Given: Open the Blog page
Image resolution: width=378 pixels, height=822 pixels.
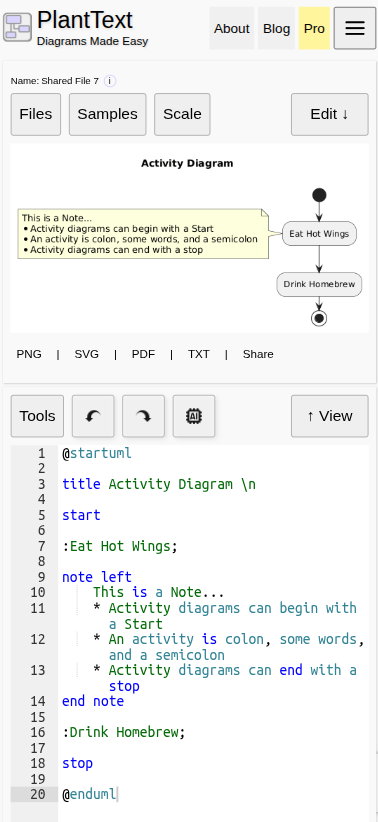Looking at the screenshot, I should click(276, 28).
